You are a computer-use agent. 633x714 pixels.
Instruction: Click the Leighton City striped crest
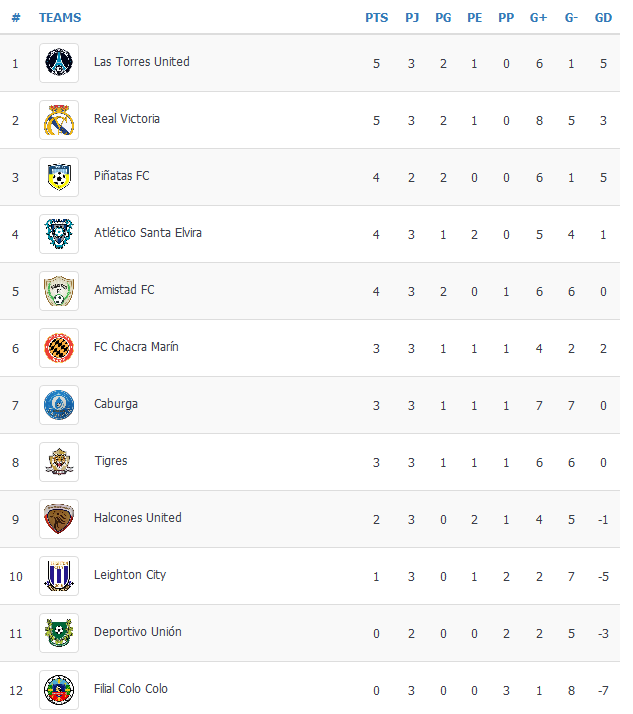pos(59,576)
